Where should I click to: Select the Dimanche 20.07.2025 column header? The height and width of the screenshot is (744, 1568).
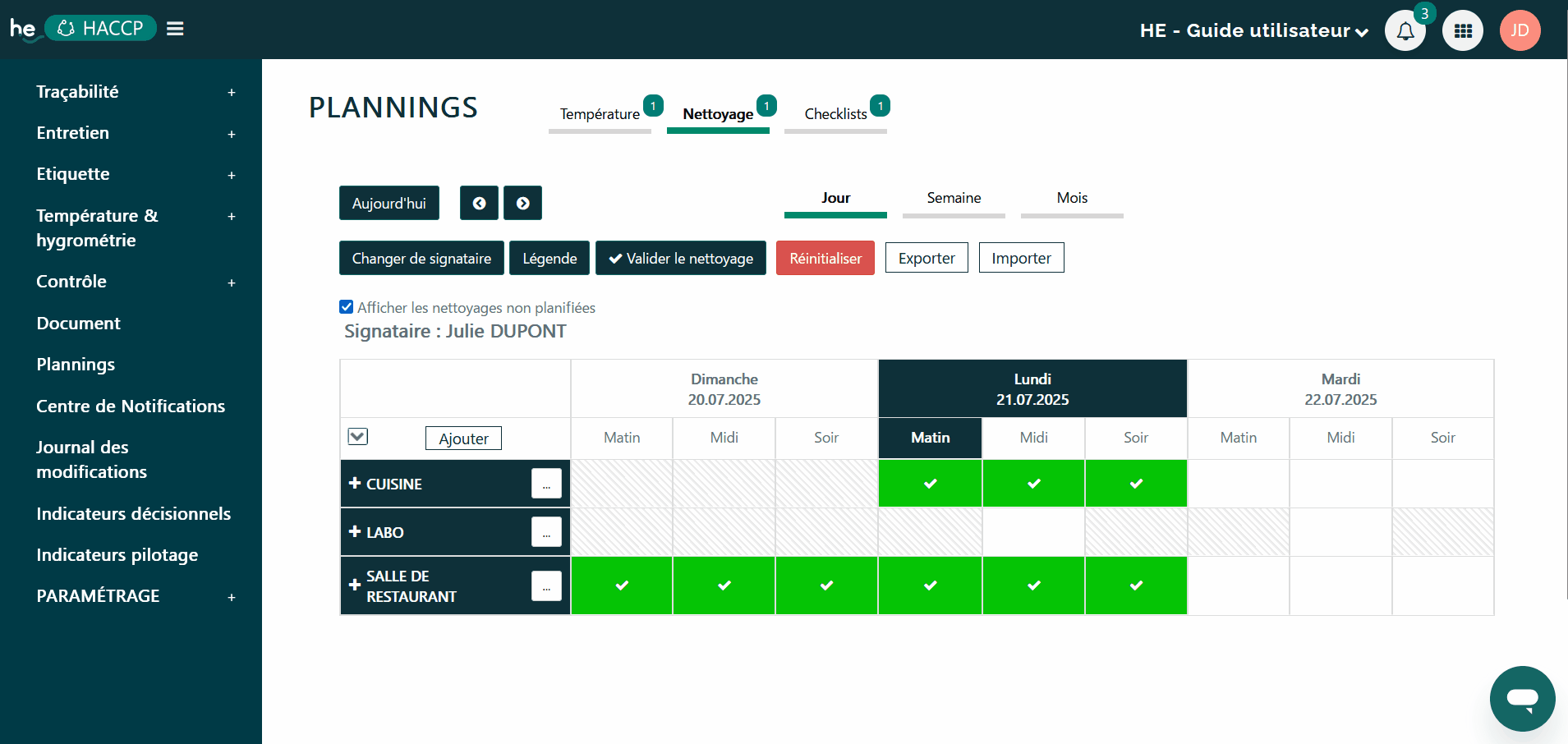point(724,389)
